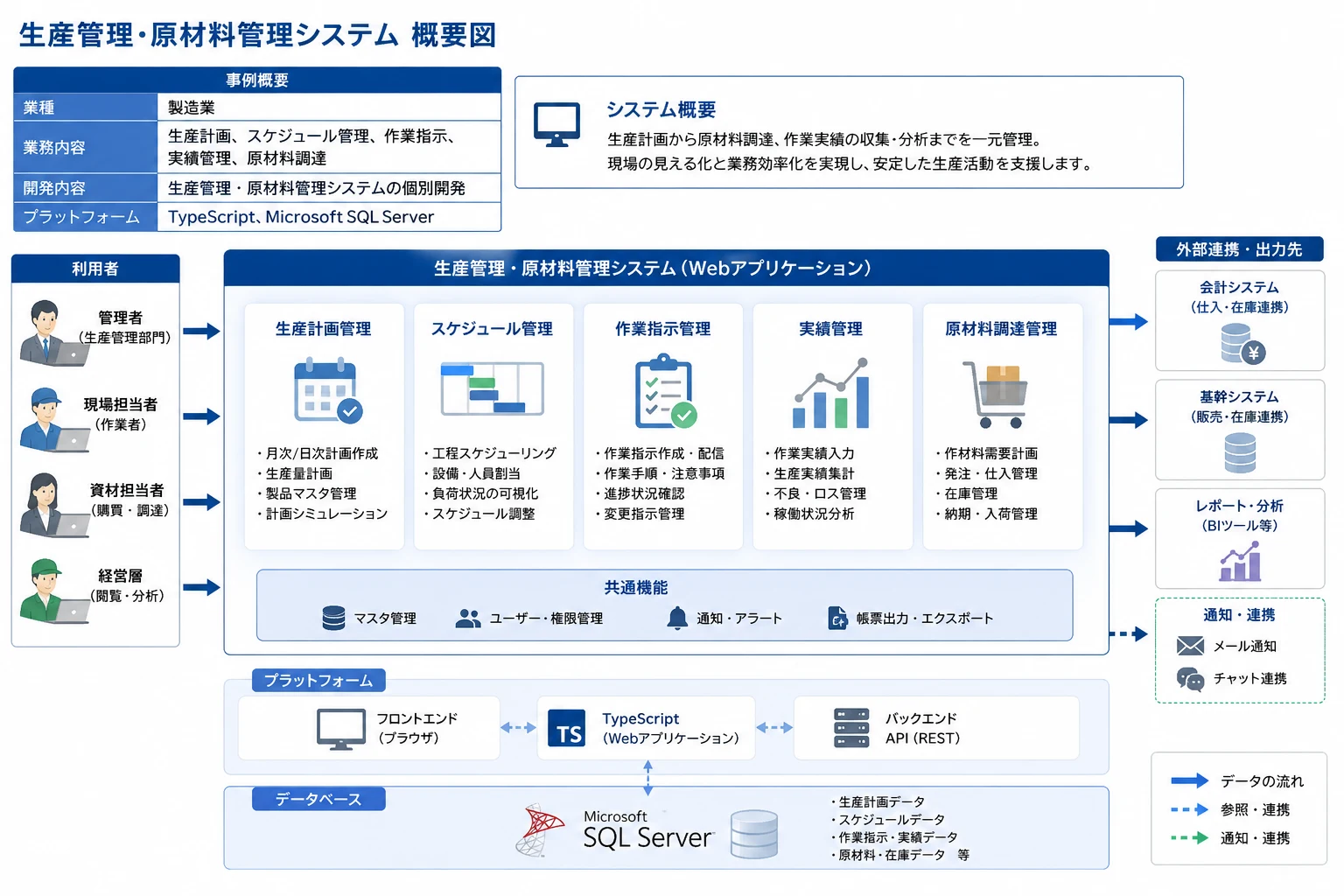Click the document icon next to 帳票出力・エクスポート
The height and width of the screenshot is (896, 1344).
(837, 618)
